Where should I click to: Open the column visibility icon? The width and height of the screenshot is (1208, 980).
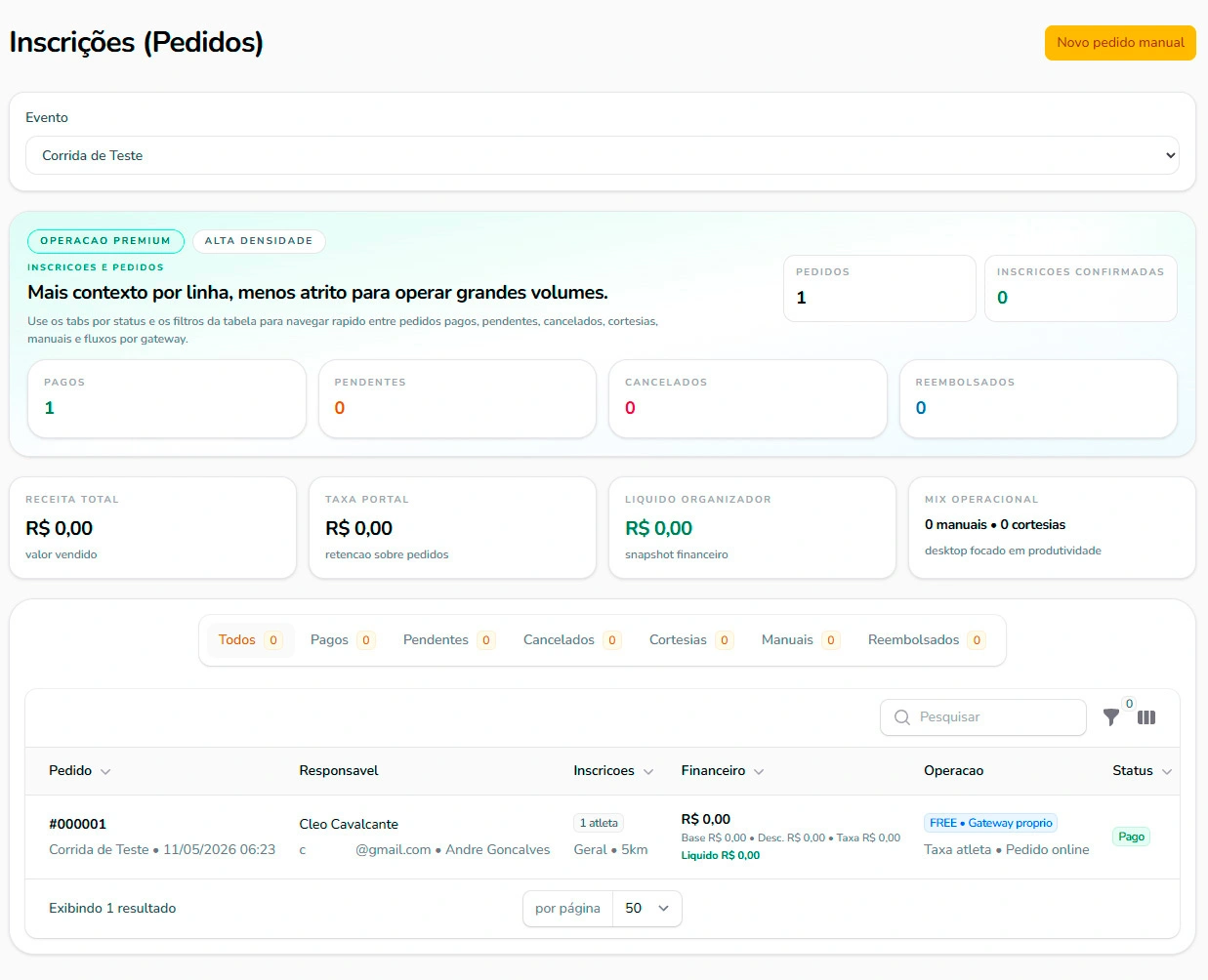coord(1146,717)
